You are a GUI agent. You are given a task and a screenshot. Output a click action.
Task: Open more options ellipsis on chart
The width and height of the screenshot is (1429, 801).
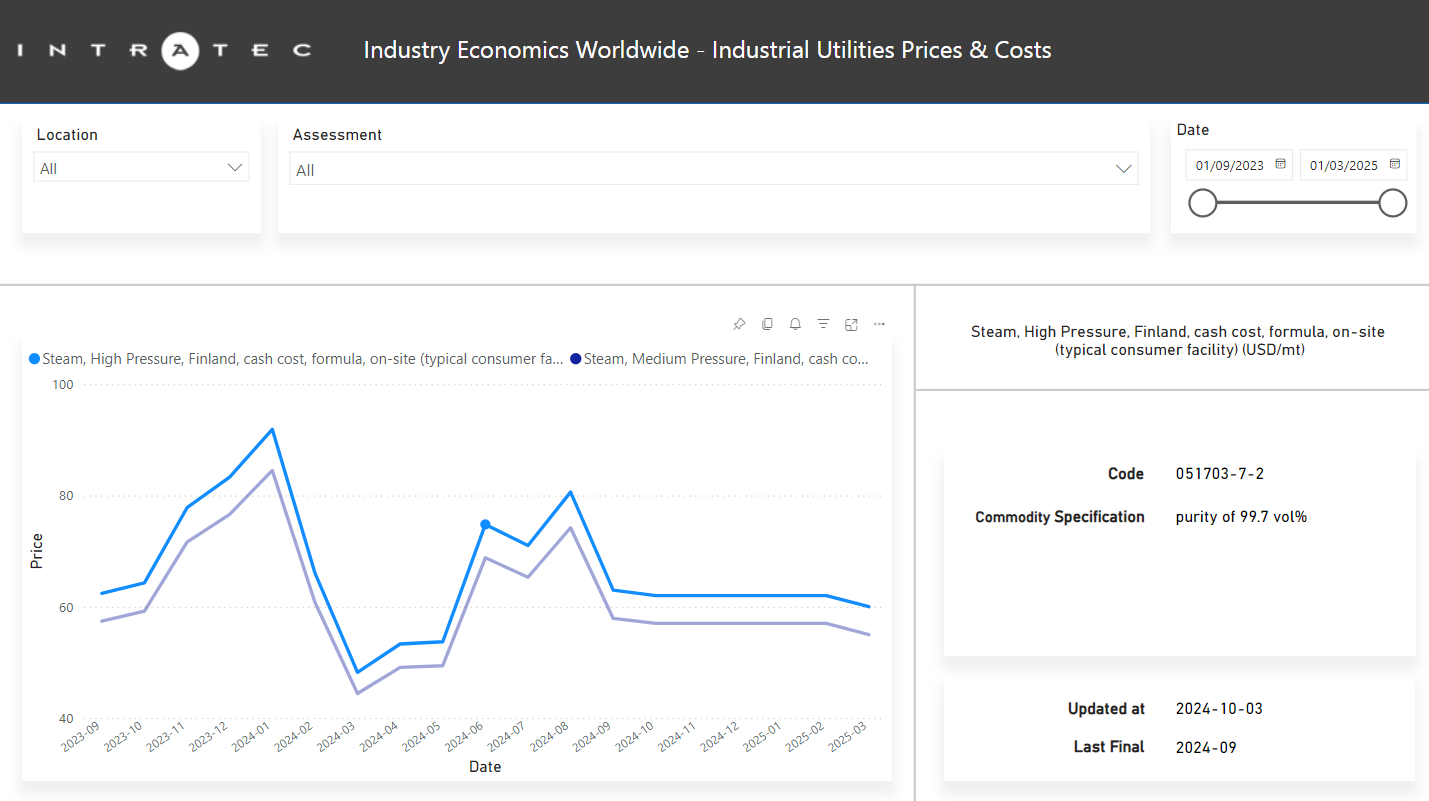tap(879, 324)
